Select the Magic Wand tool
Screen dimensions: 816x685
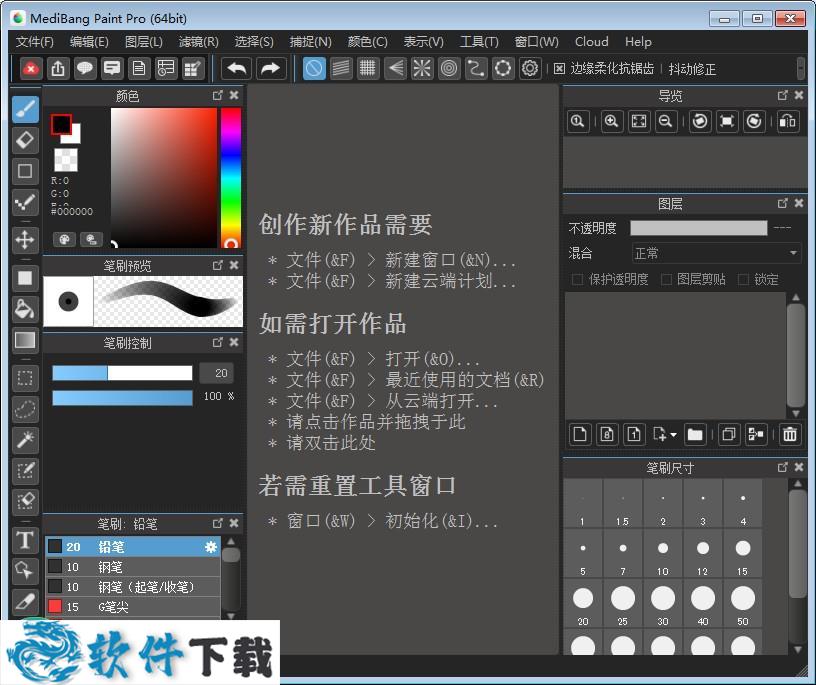pos(25,440)
